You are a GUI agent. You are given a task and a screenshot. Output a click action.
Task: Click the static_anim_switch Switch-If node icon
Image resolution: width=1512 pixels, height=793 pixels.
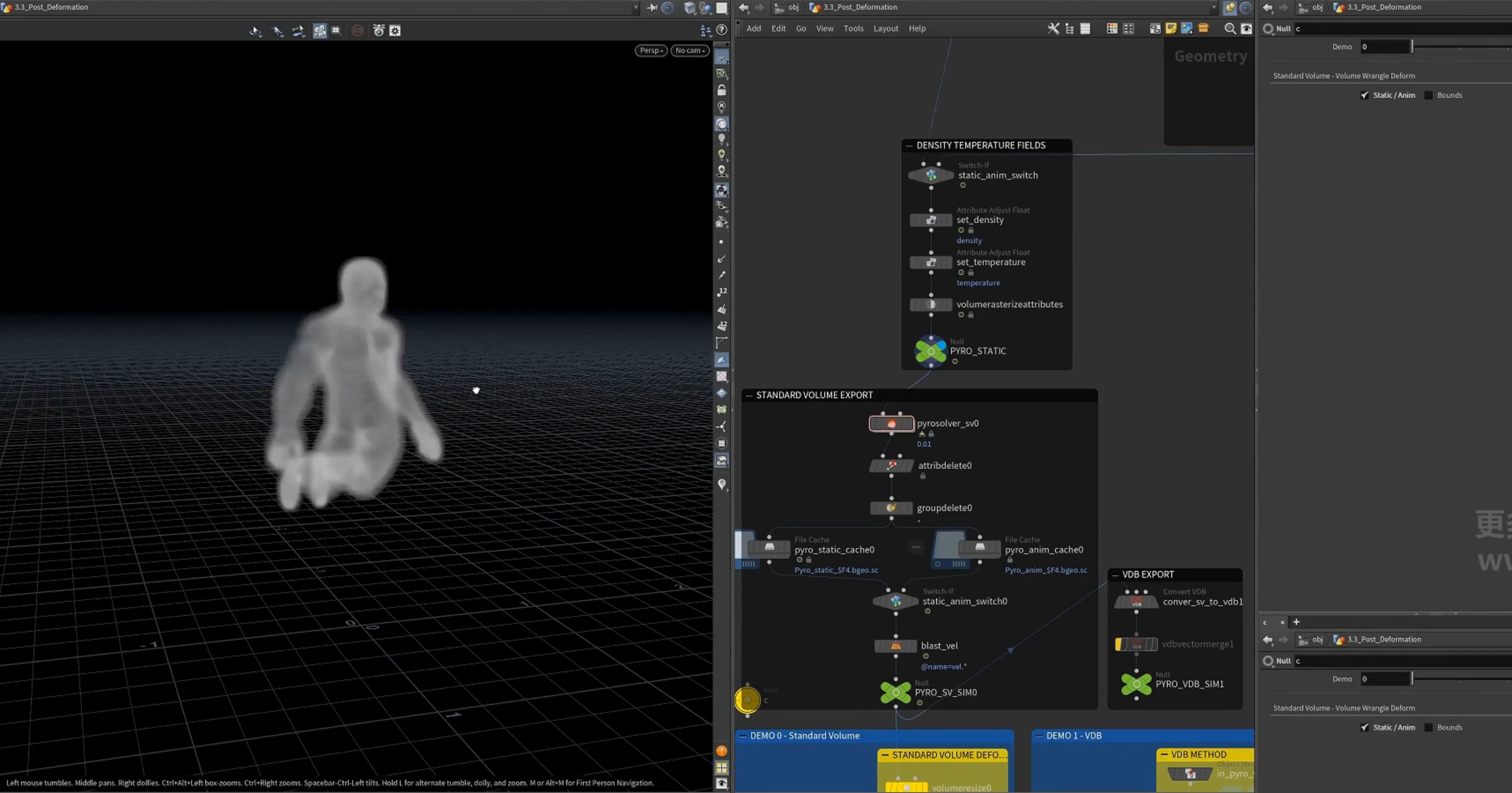tap(931, 175)
